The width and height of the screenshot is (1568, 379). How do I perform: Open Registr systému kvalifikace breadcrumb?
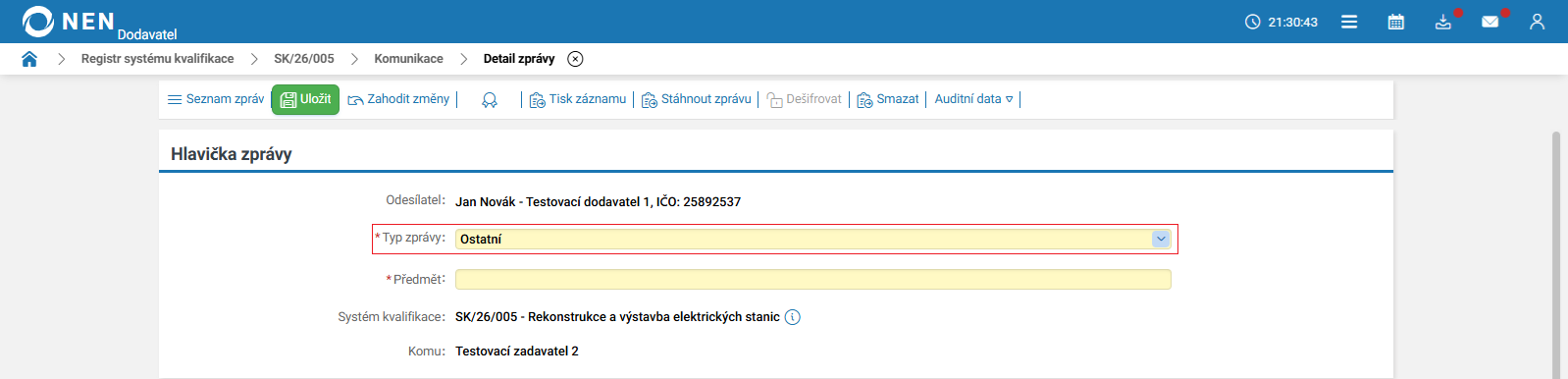157,59
